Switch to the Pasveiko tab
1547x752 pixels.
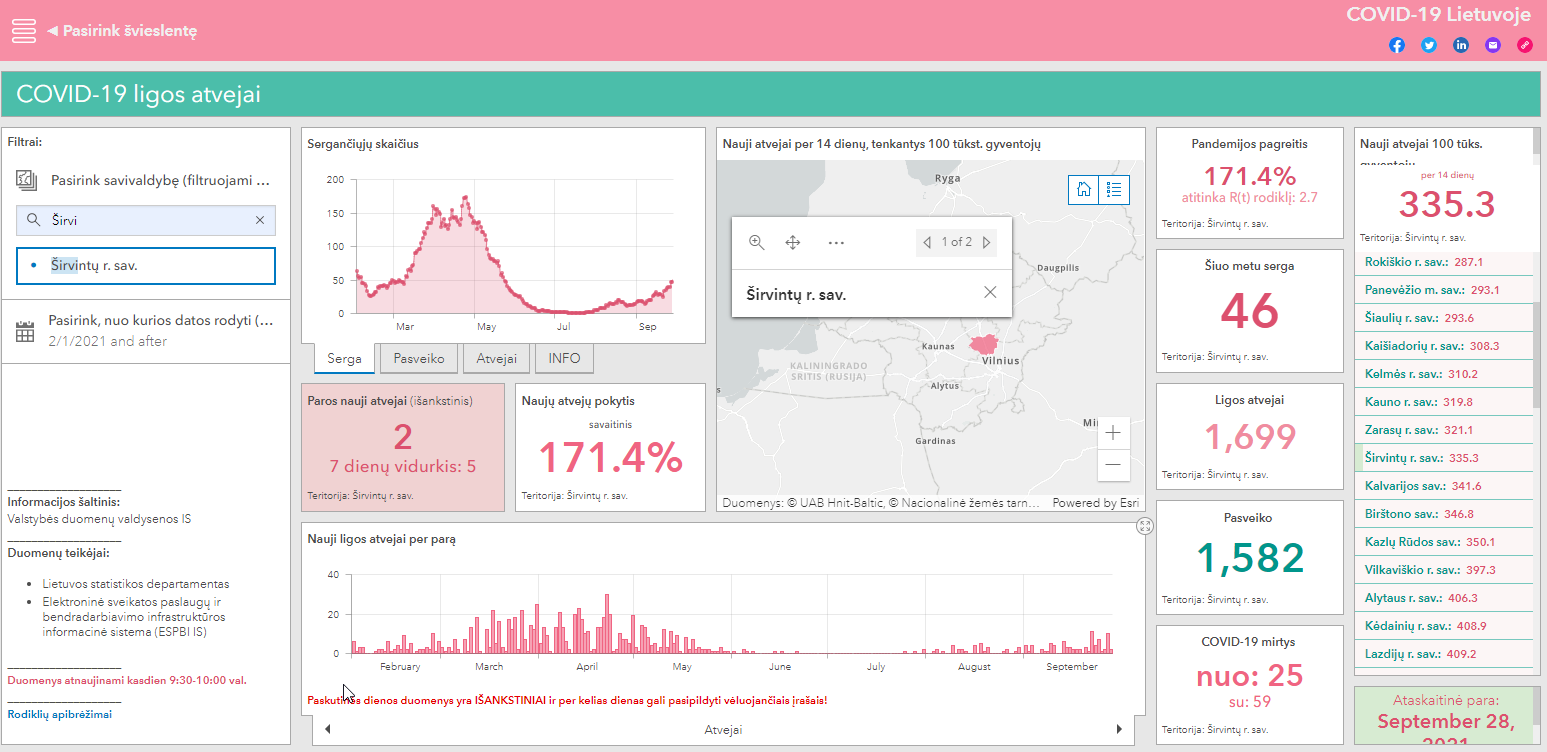420,358
